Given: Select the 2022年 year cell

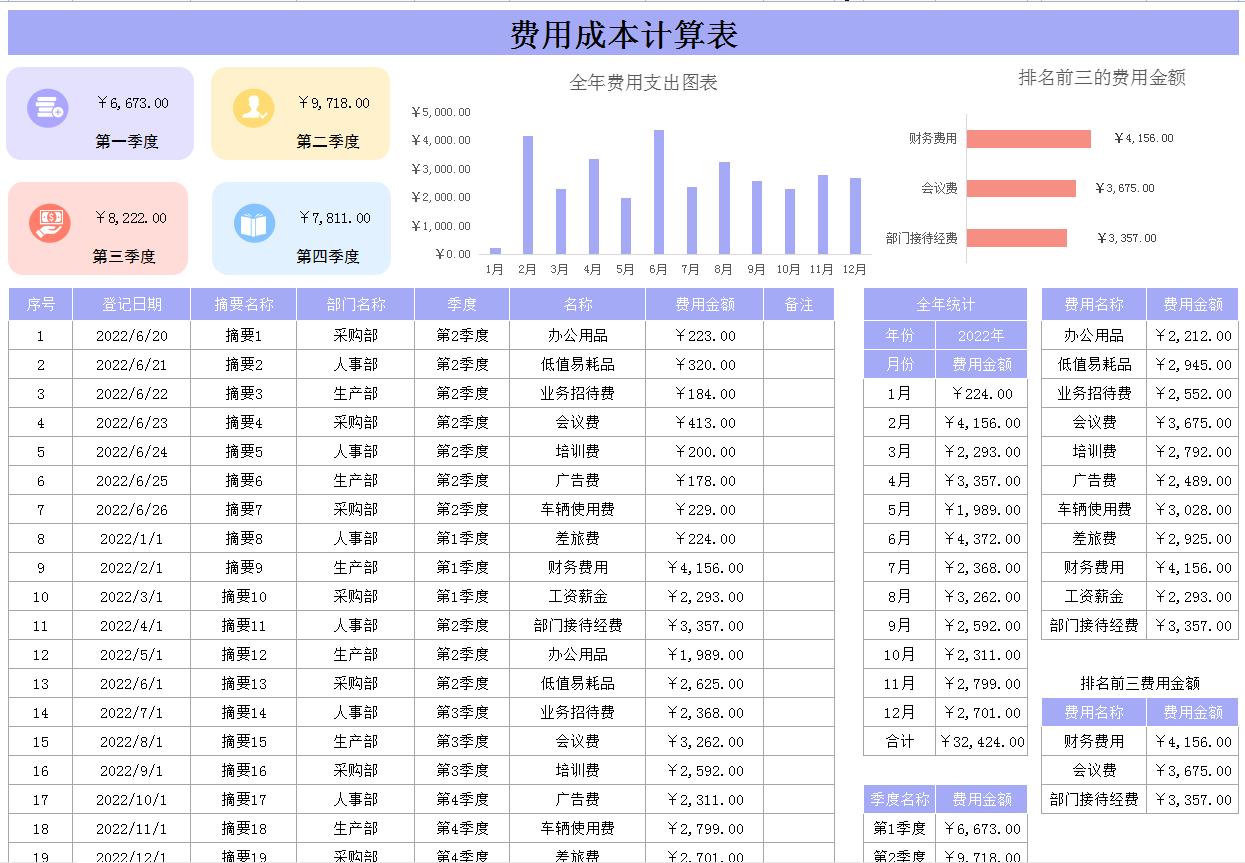Looking at the screenshot, I should (981, 335).
